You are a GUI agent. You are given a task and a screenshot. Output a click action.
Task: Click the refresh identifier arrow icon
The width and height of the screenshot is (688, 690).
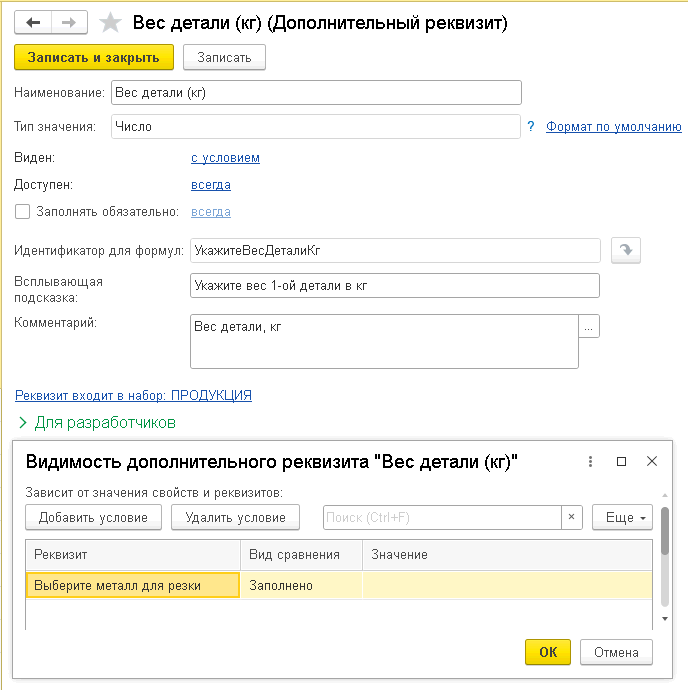click(626, 250)
